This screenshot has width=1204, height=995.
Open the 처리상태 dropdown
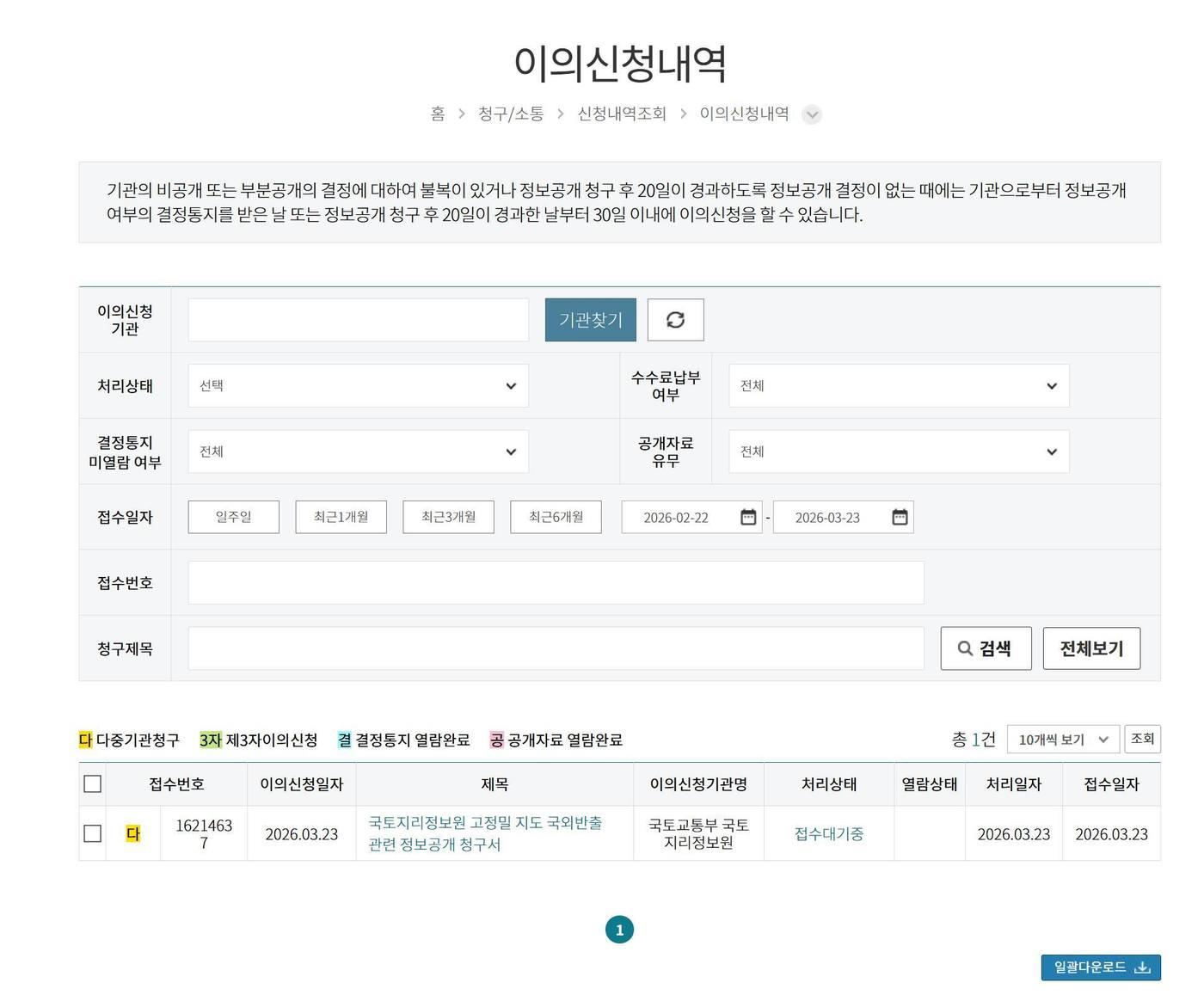tap(358, 385)
